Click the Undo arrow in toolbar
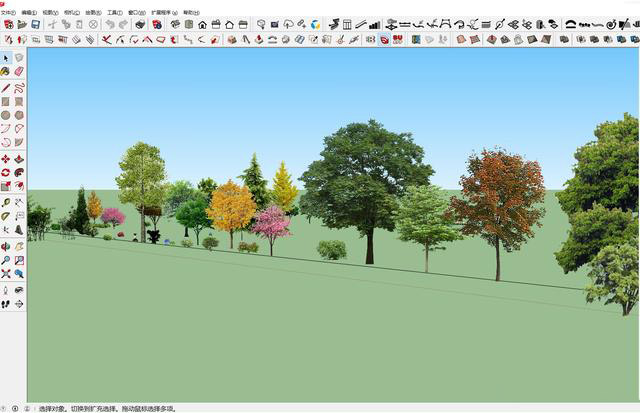 point(110,24)
